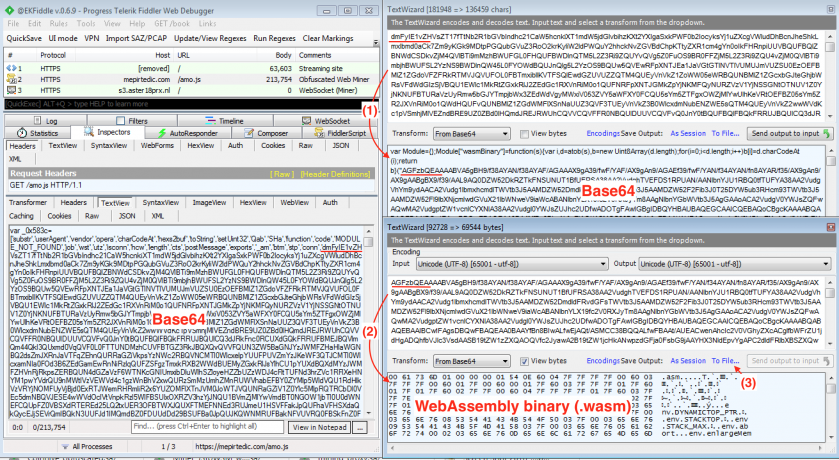Viewport: 839px width, 460px height.
Task: Open Inspectors via its magnifier icon
Action: coord(89,132)
